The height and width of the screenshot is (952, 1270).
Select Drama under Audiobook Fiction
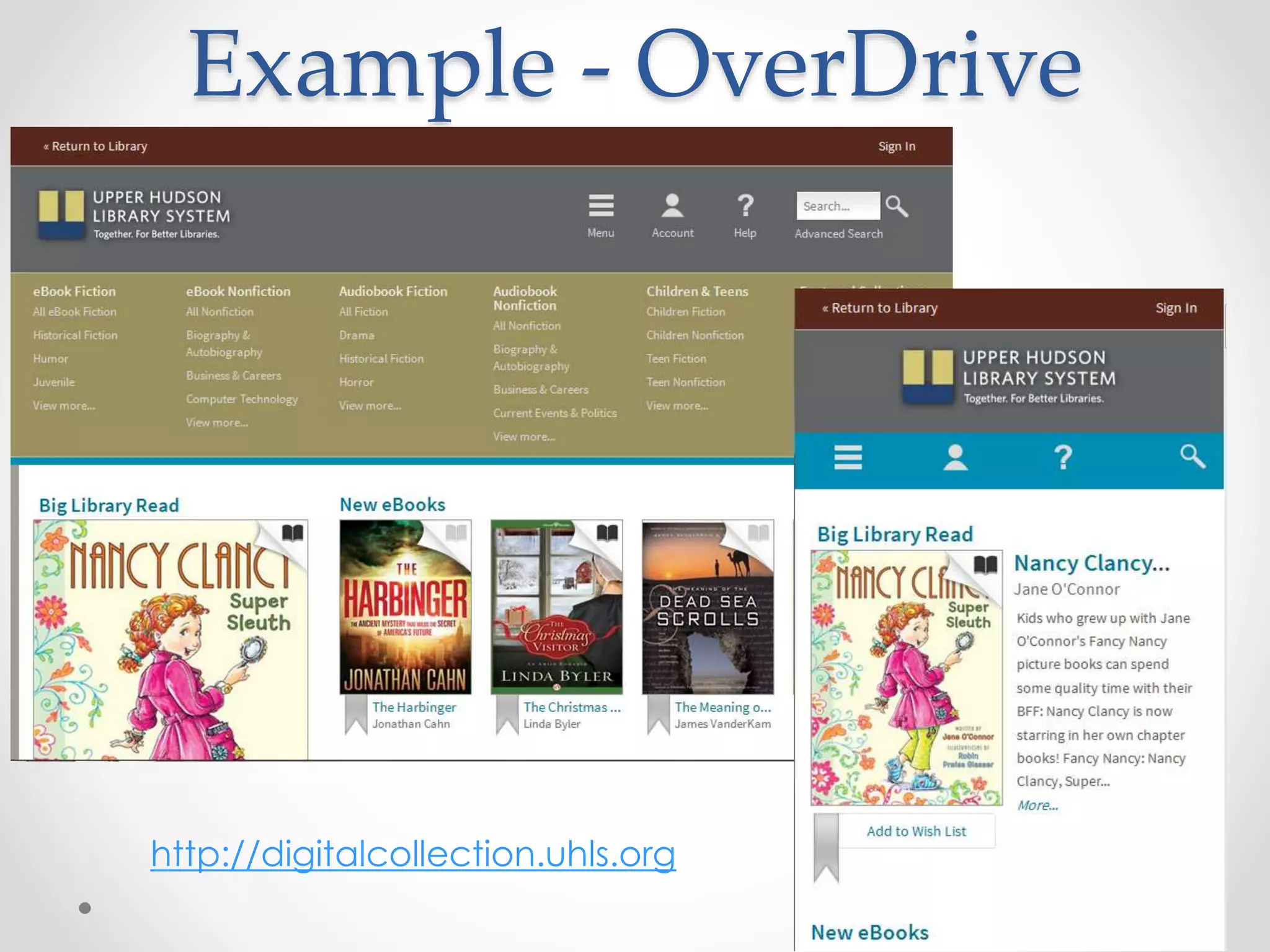357,335
